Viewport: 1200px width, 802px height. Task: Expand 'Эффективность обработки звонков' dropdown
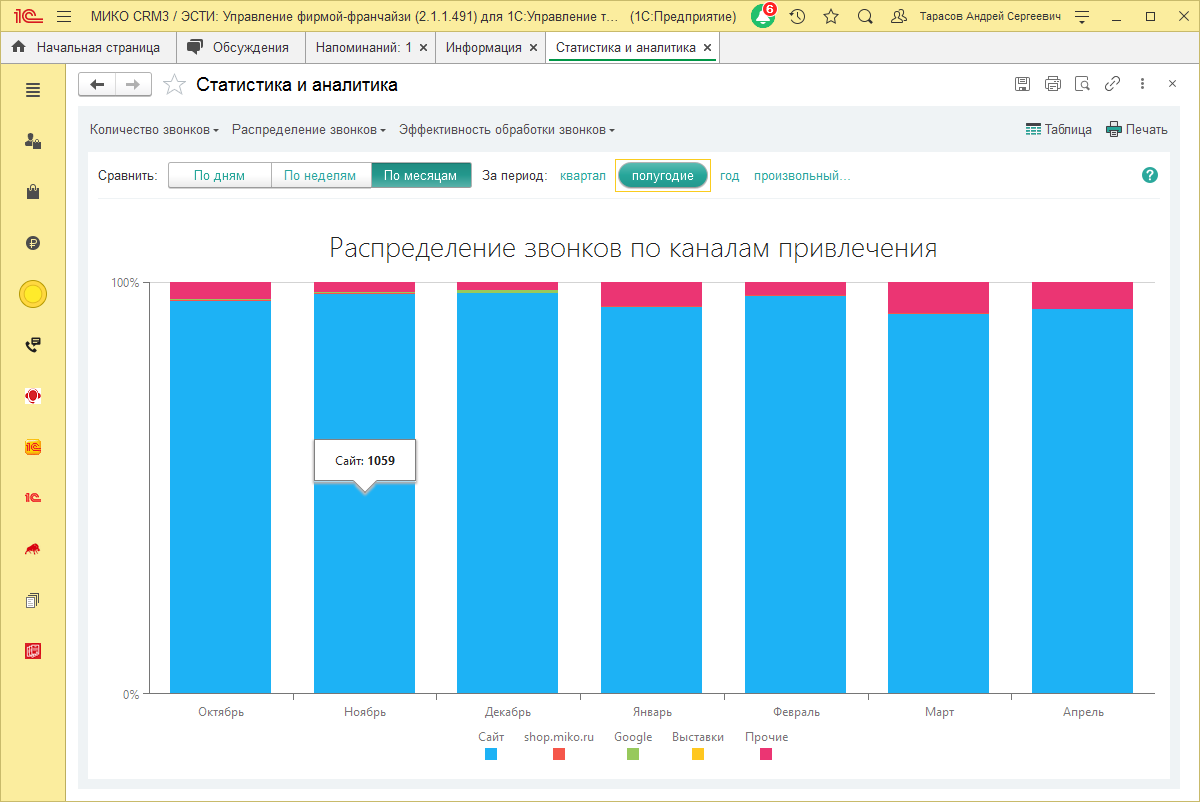506,130
